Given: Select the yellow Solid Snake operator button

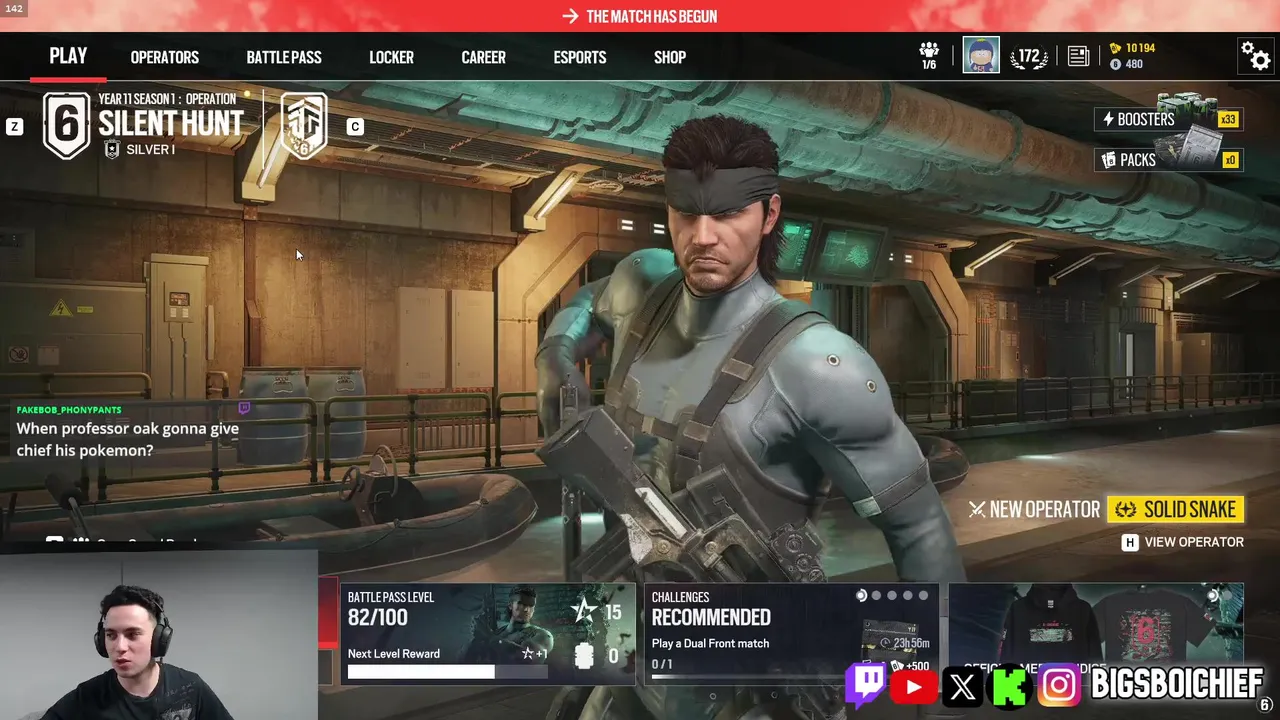Looking at the screenshot, I should point(1175,510).
